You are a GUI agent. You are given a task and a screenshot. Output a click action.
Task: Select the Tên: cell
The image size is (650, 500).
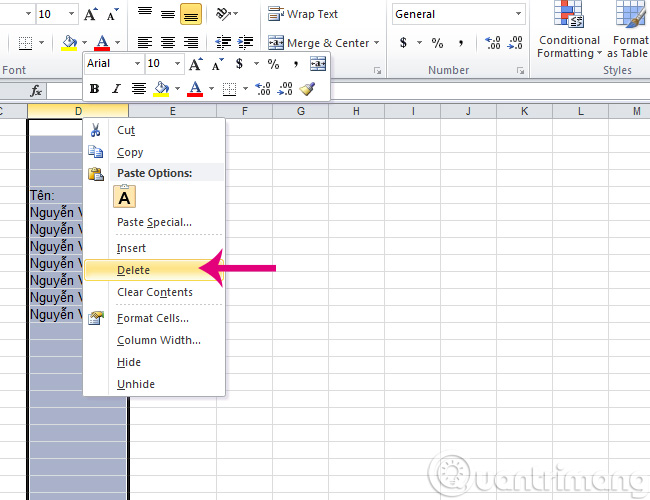pyautogui.click(x=56, y=195)
